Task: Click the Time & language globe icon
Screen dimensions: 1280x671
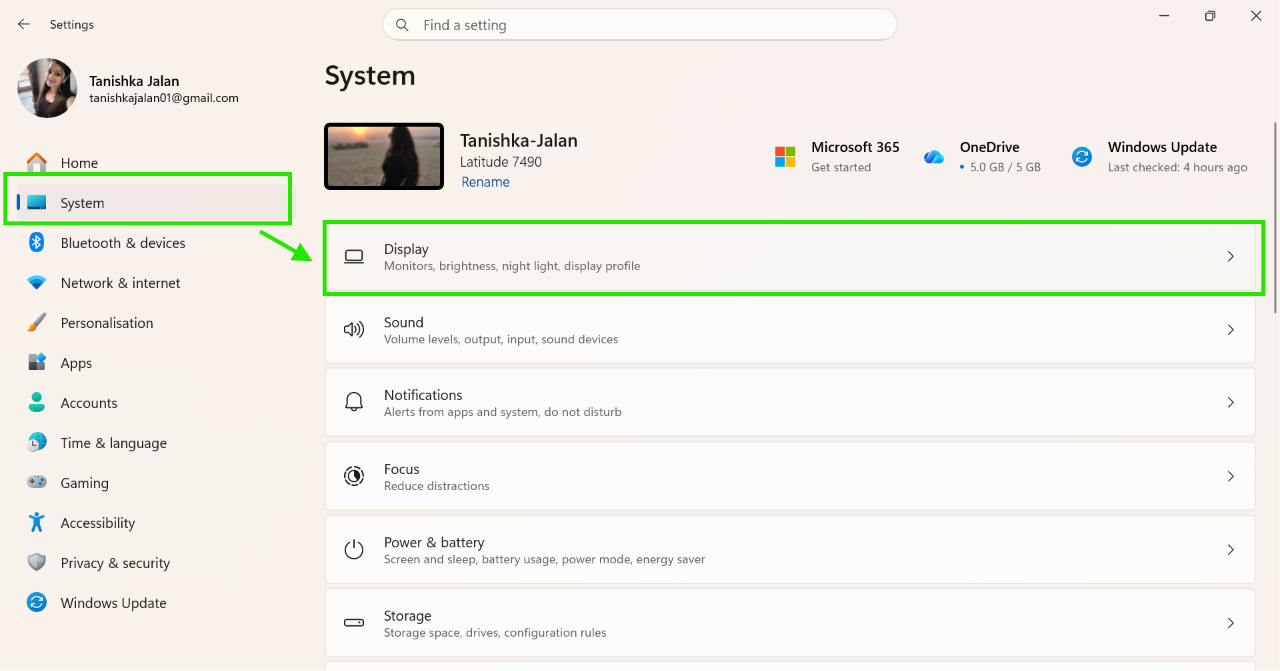Action: pyautogui.click(x=37, y=442)
